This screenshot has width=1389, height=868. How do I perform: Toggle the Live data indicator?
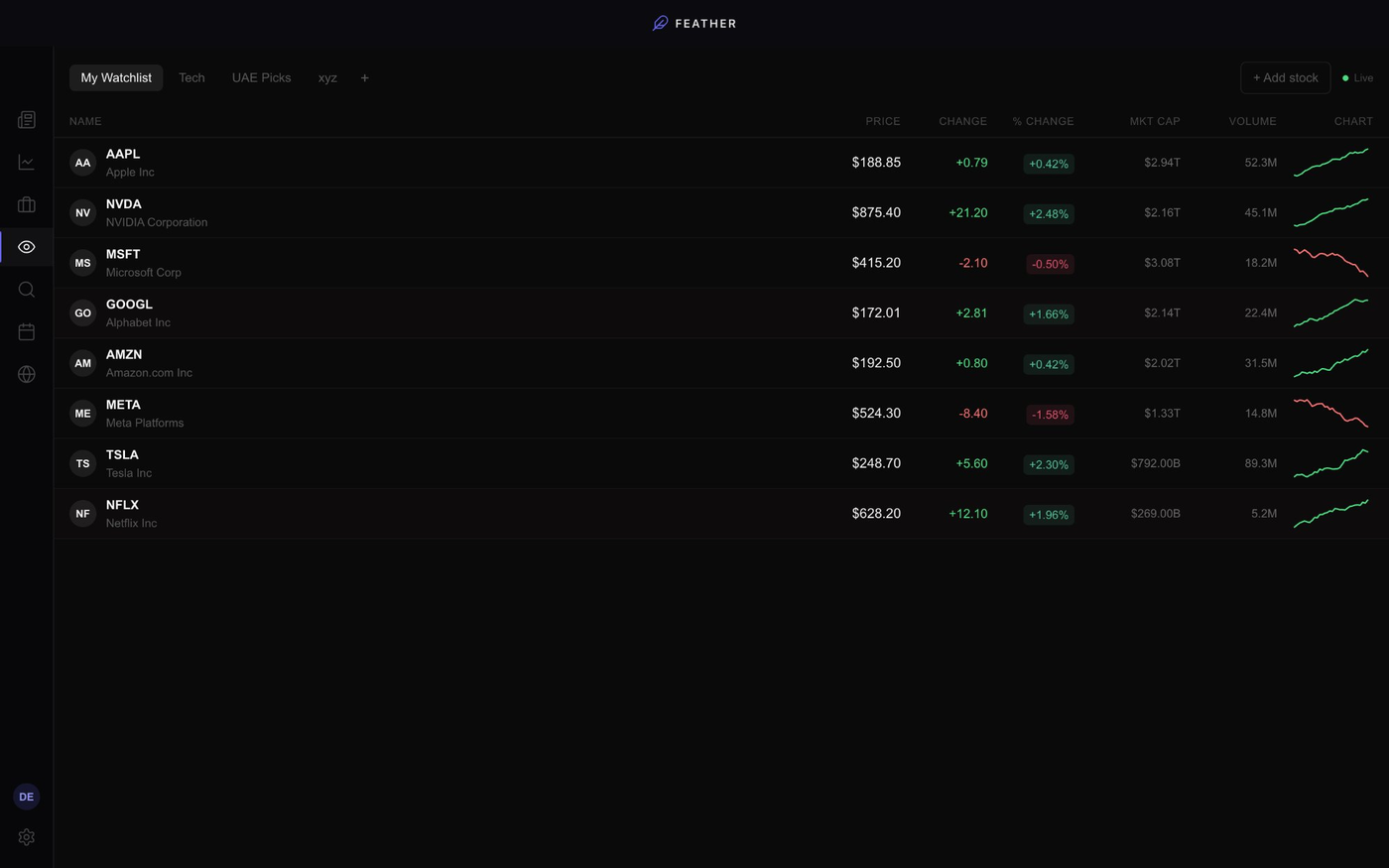[x=1357, y=77]
